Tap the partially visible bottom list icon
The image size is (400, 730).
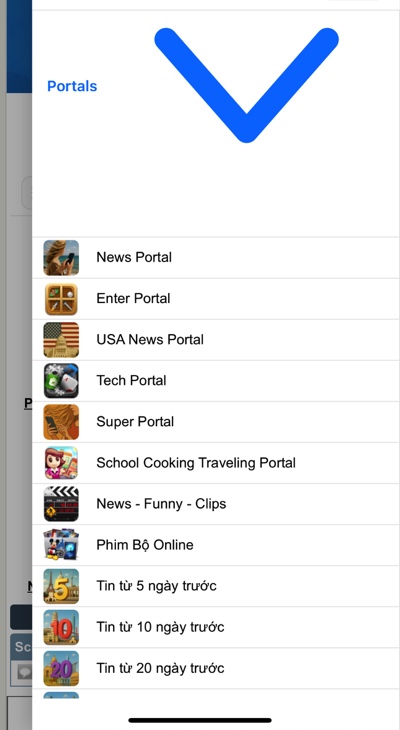click(61, 695)
